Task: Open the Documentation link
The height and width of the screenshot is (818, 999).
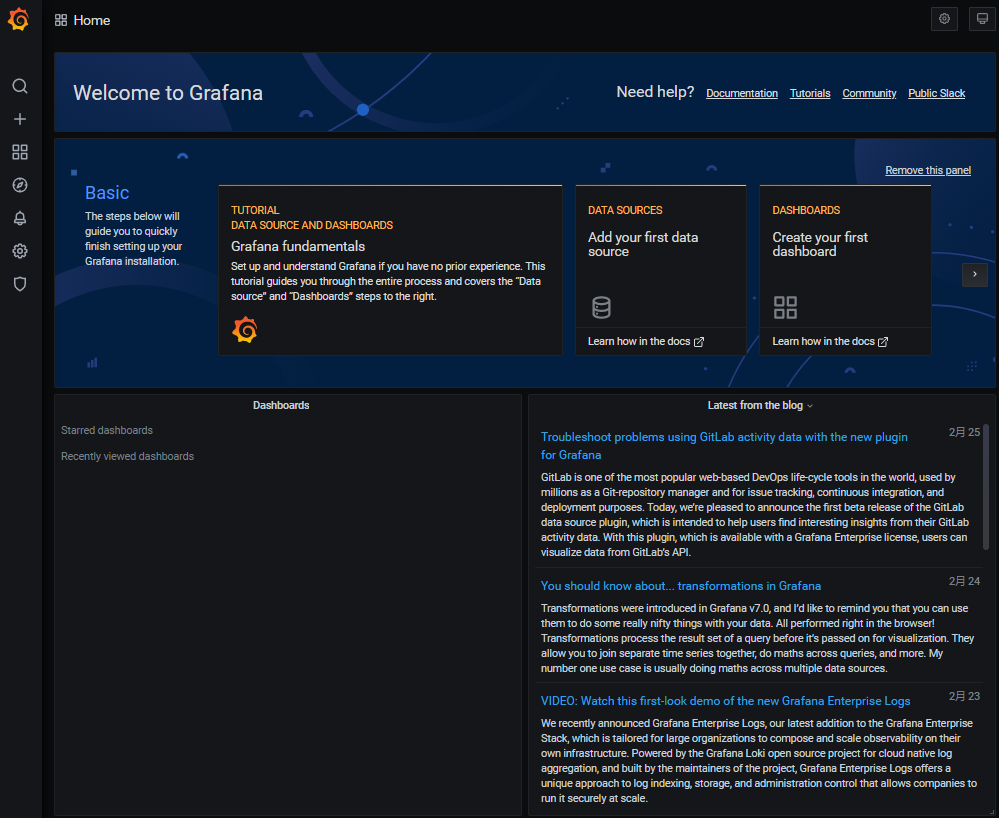Action: [742, 94]
